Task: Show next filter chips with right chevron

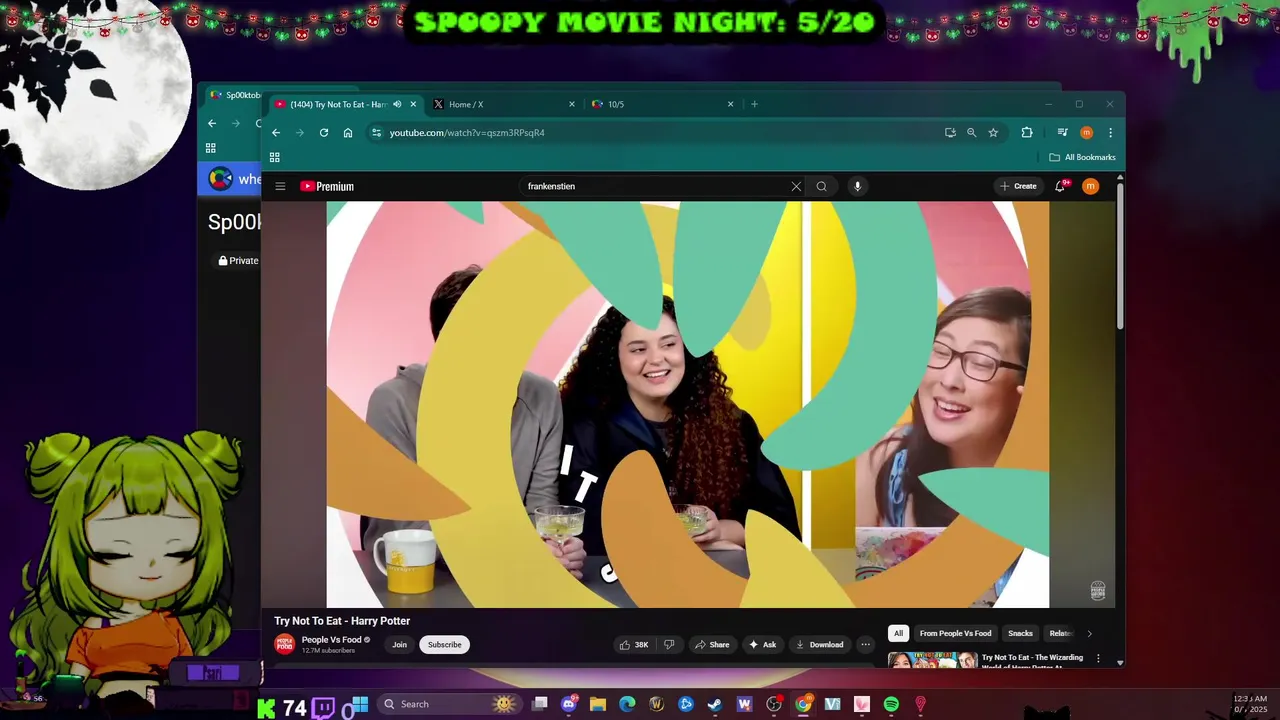Action: (x=1089, y=633)
